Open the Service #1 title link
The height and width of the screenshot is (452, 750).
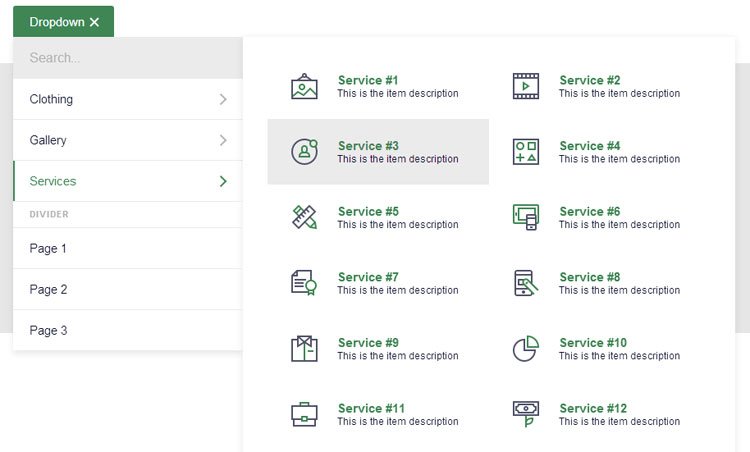click(x=368, y=80)
